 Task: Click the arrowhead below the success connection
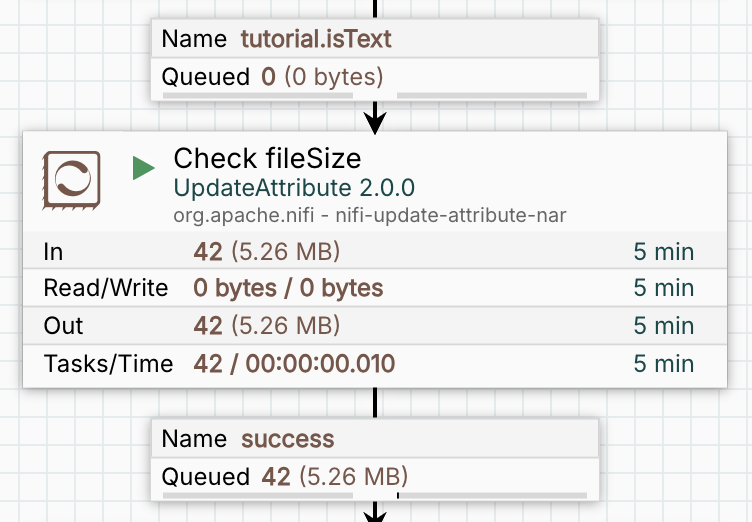[375, 513]
